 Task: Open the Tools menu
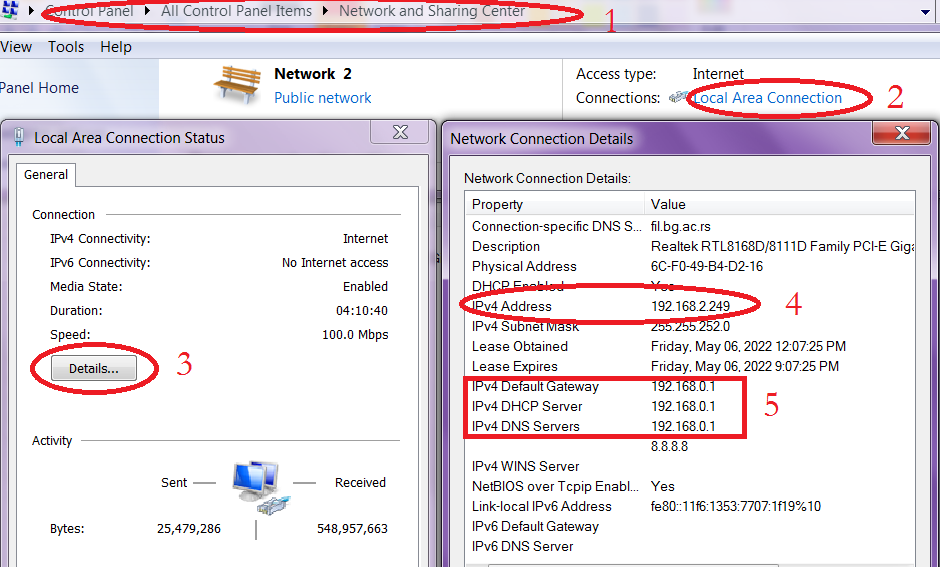66,47
